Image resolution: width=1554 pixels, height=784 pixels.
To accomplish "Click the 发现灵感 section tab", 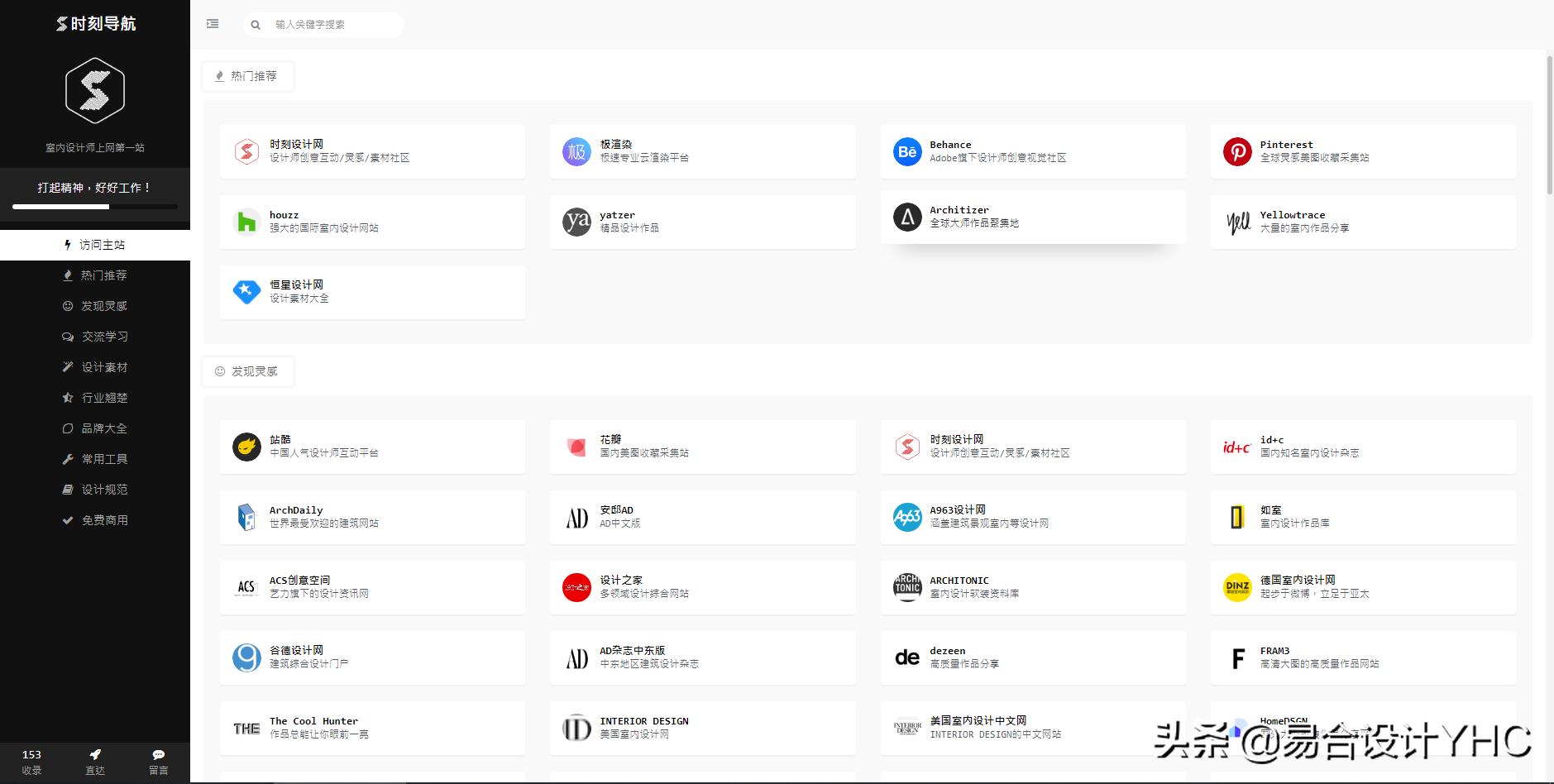I will click(247, 371).
